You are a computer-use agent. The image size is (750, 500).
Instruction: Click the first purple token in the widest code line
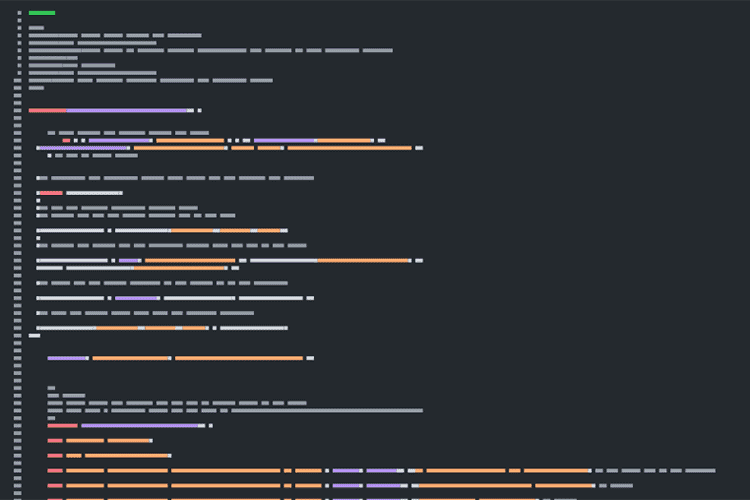click(x=346, y=470)
